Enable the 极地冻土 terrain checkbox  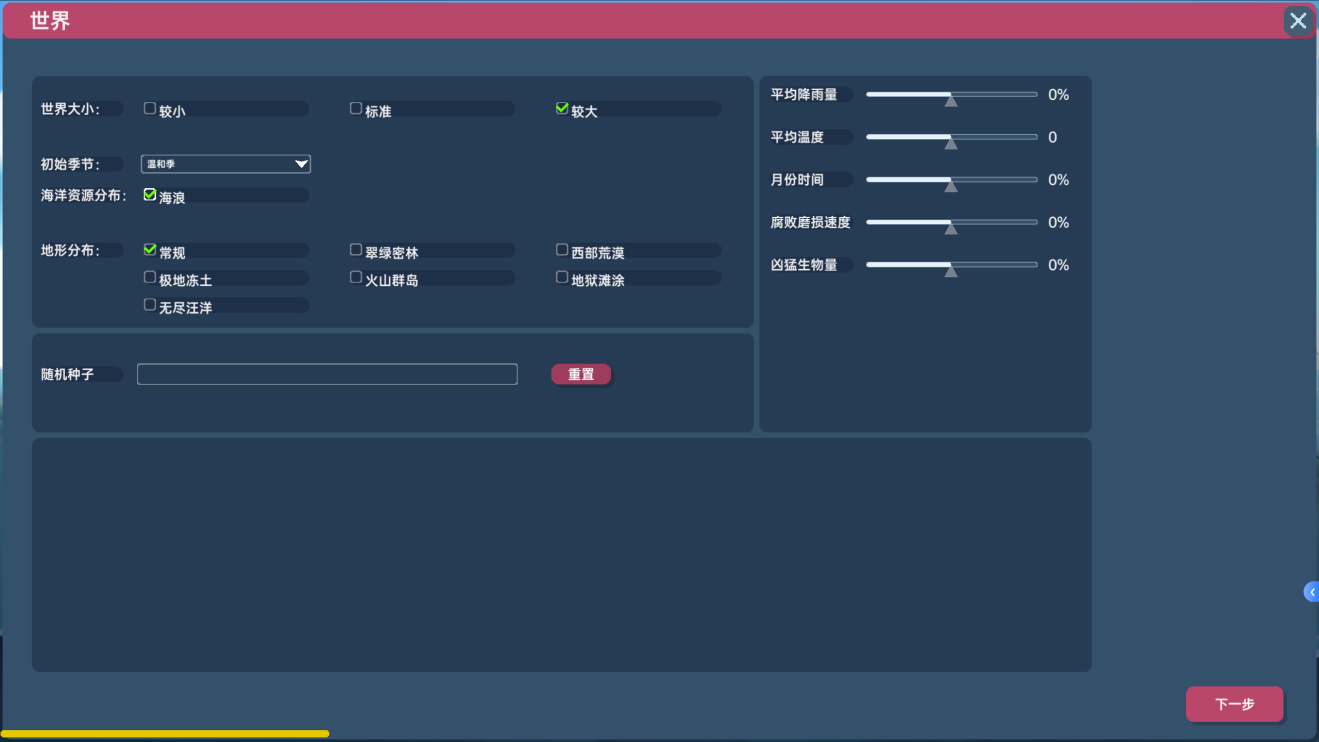pos(150,277)
